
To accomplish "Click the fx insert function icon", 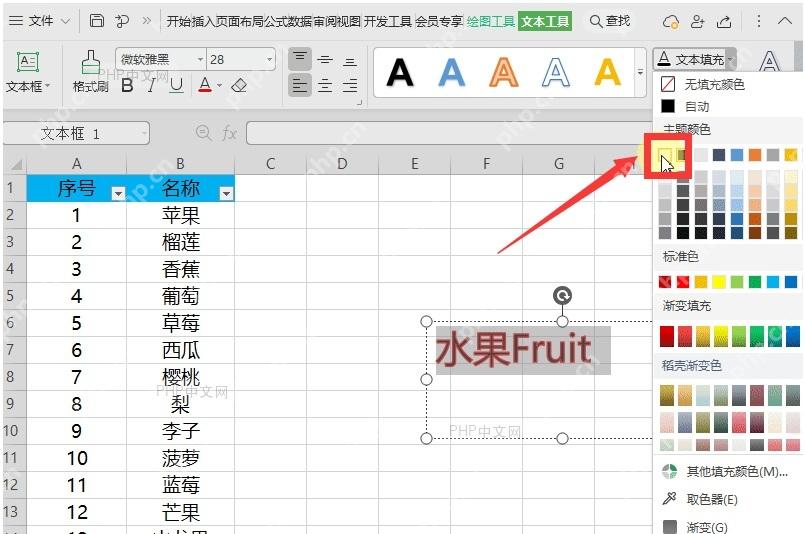I will (x=229, y=134).
